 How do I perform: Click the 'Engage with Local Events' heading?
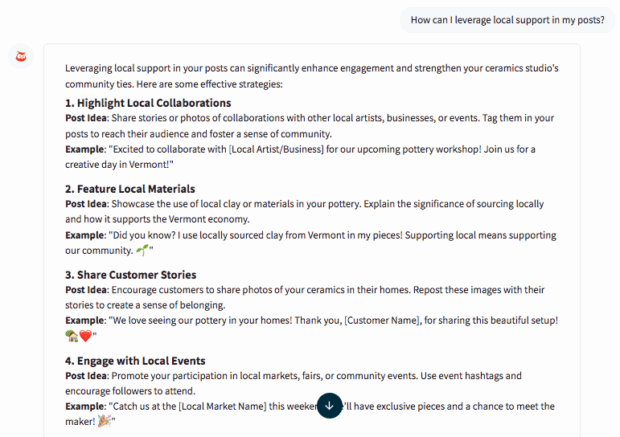tap(135, 361)
